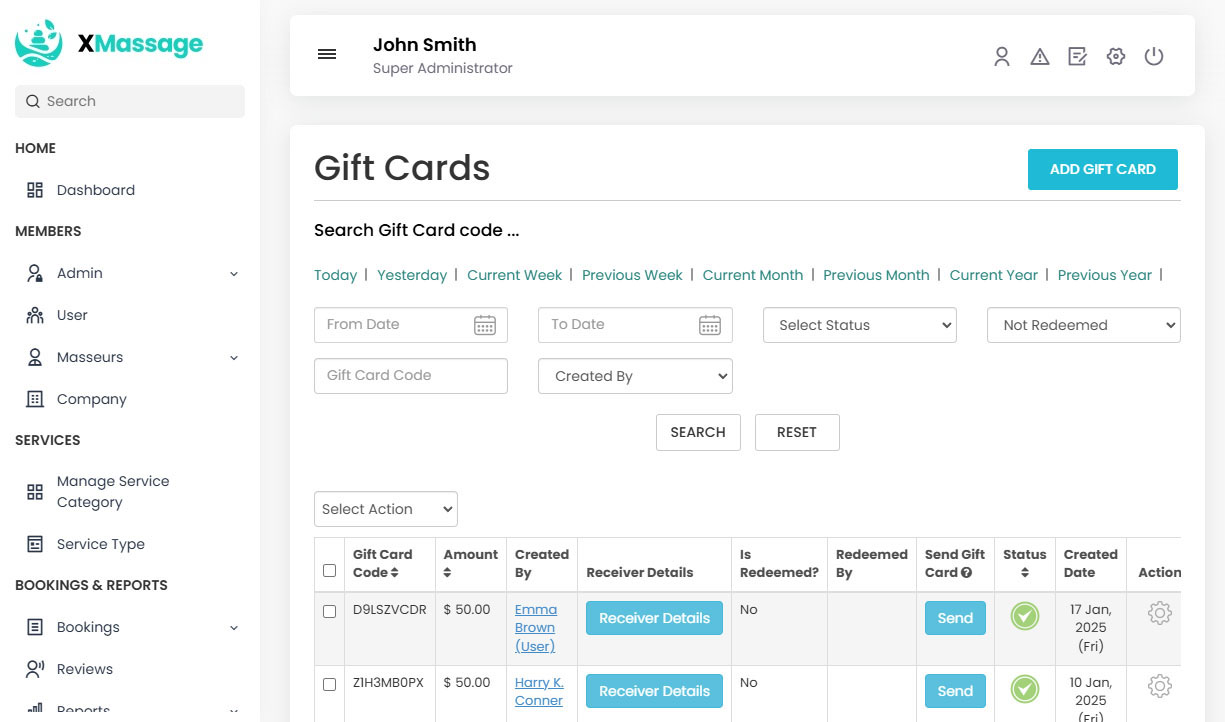This screenshot has width=1225, height=722.
Task: Click the Gift Card Code input field
Action: tap(410, 376)
